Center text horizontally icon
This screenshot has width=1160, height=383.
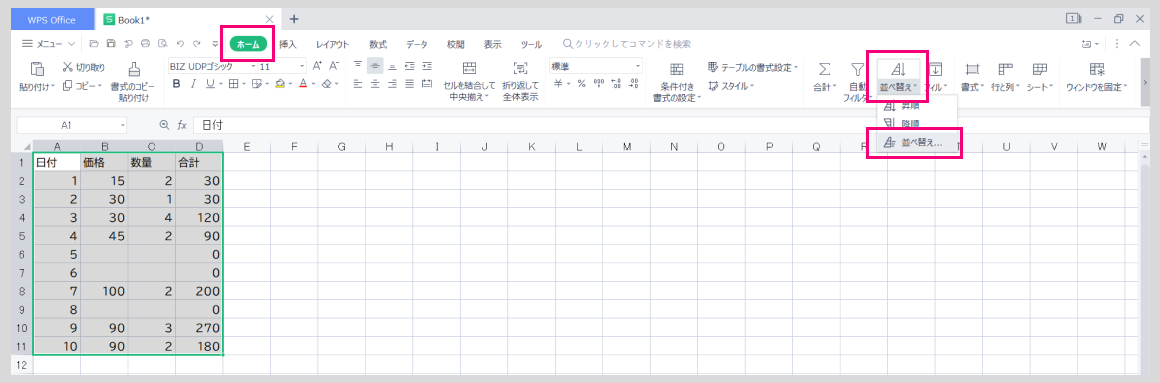click(x=375, y=84)
